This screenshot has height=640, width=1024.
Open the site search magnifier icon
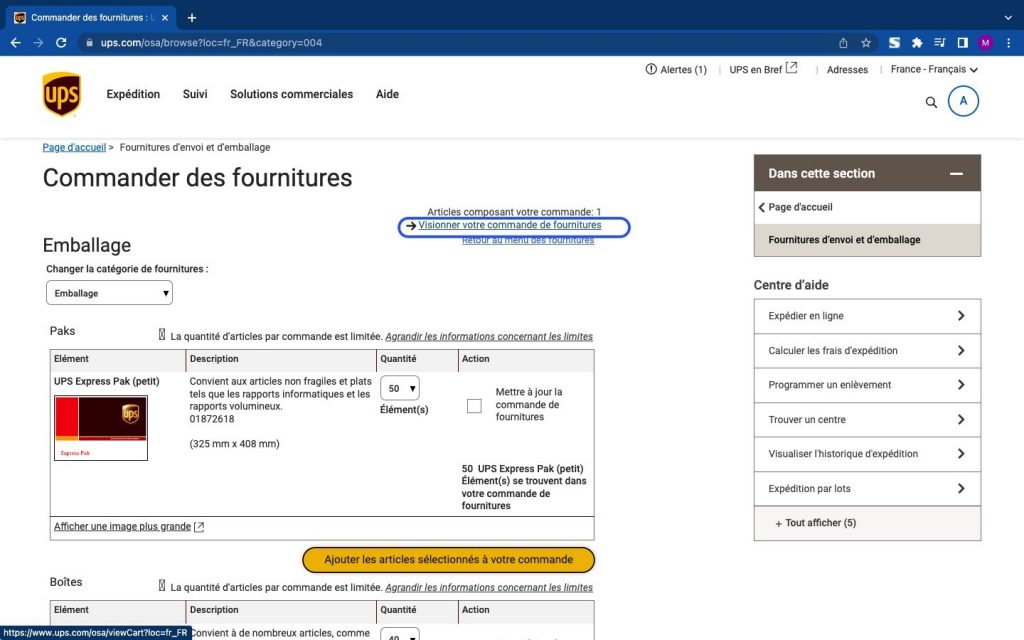[931, 102]
